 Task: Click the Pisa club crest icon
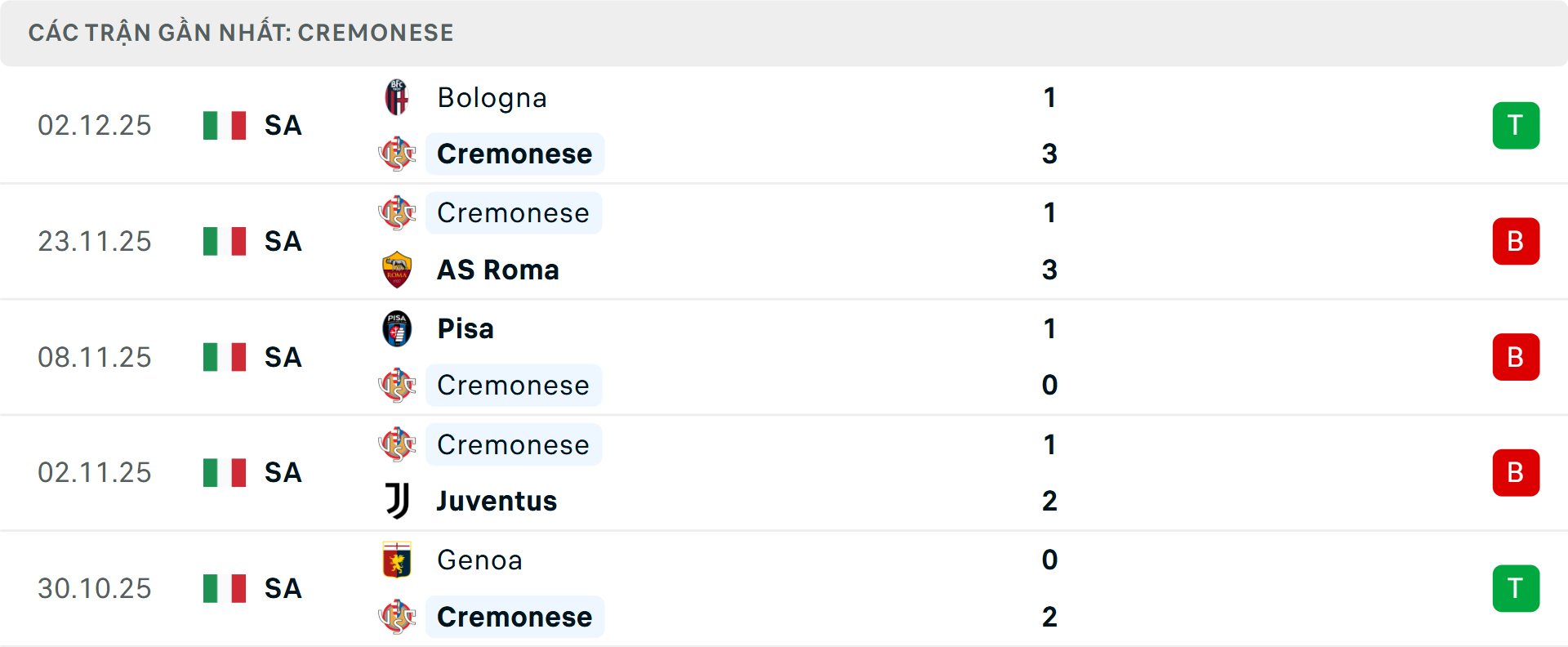pos(397,328)
